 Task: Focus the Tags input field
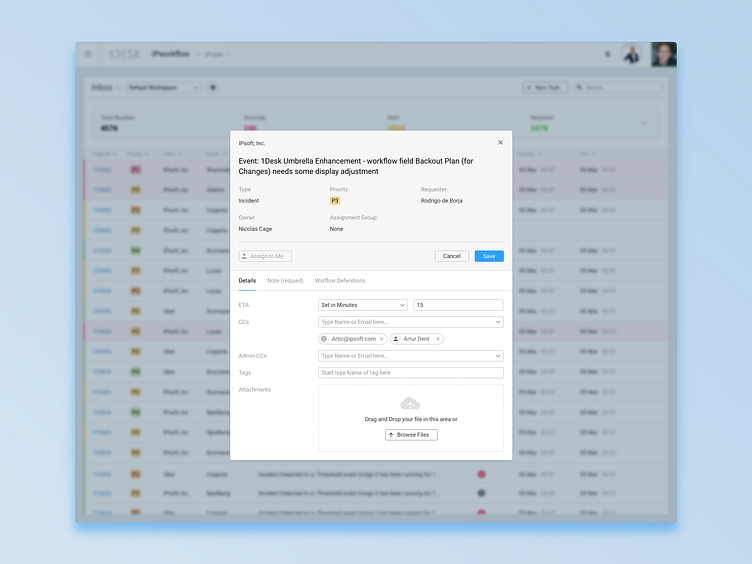click(x=410, y=372)
